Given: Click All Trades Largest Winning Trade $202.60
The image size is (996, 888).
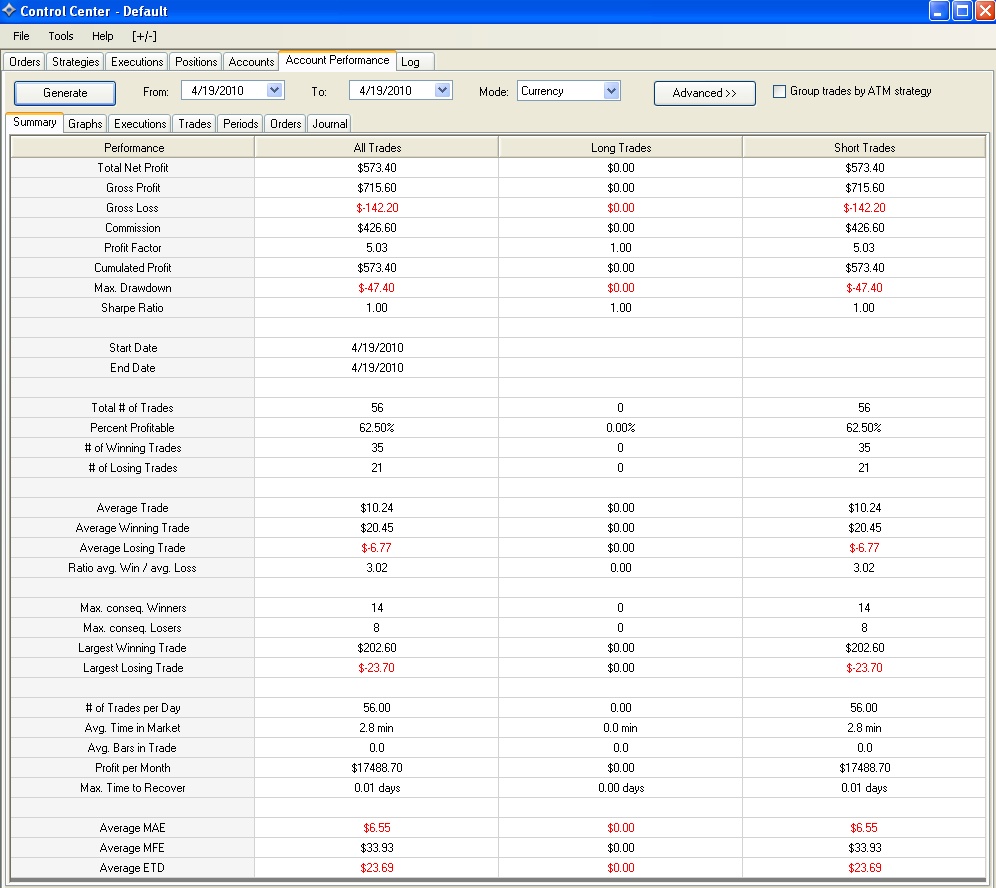Looking at the screenshot, I should [377, 648].
